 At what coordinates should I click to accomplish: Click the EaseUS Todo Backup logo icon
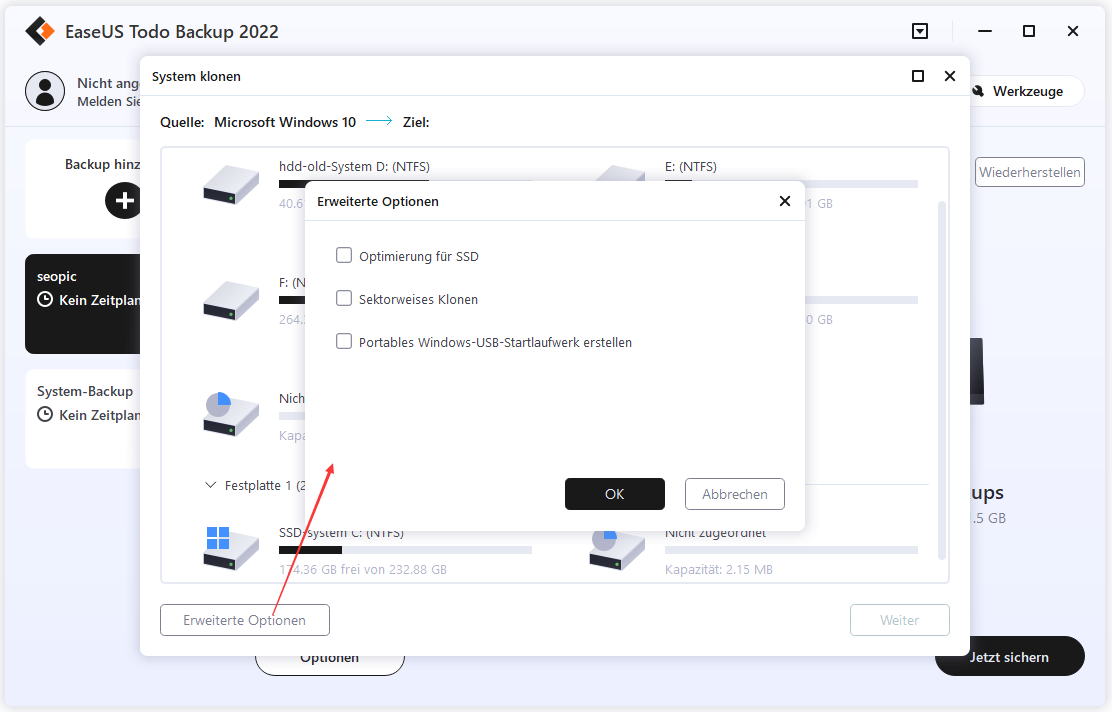(40, 31)
